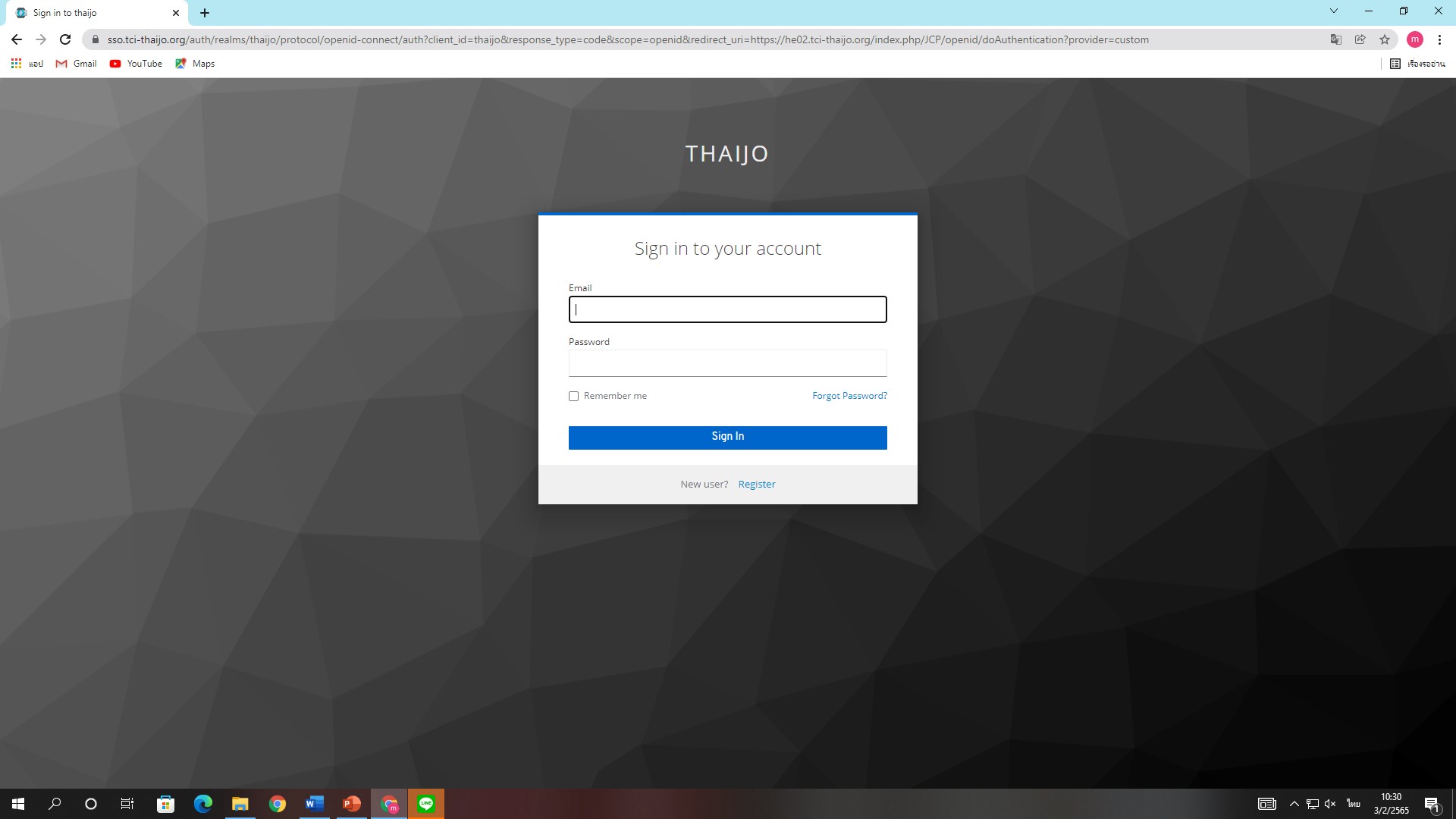
Task: Tick the Remember me checkbox
Action: [573, 396]
